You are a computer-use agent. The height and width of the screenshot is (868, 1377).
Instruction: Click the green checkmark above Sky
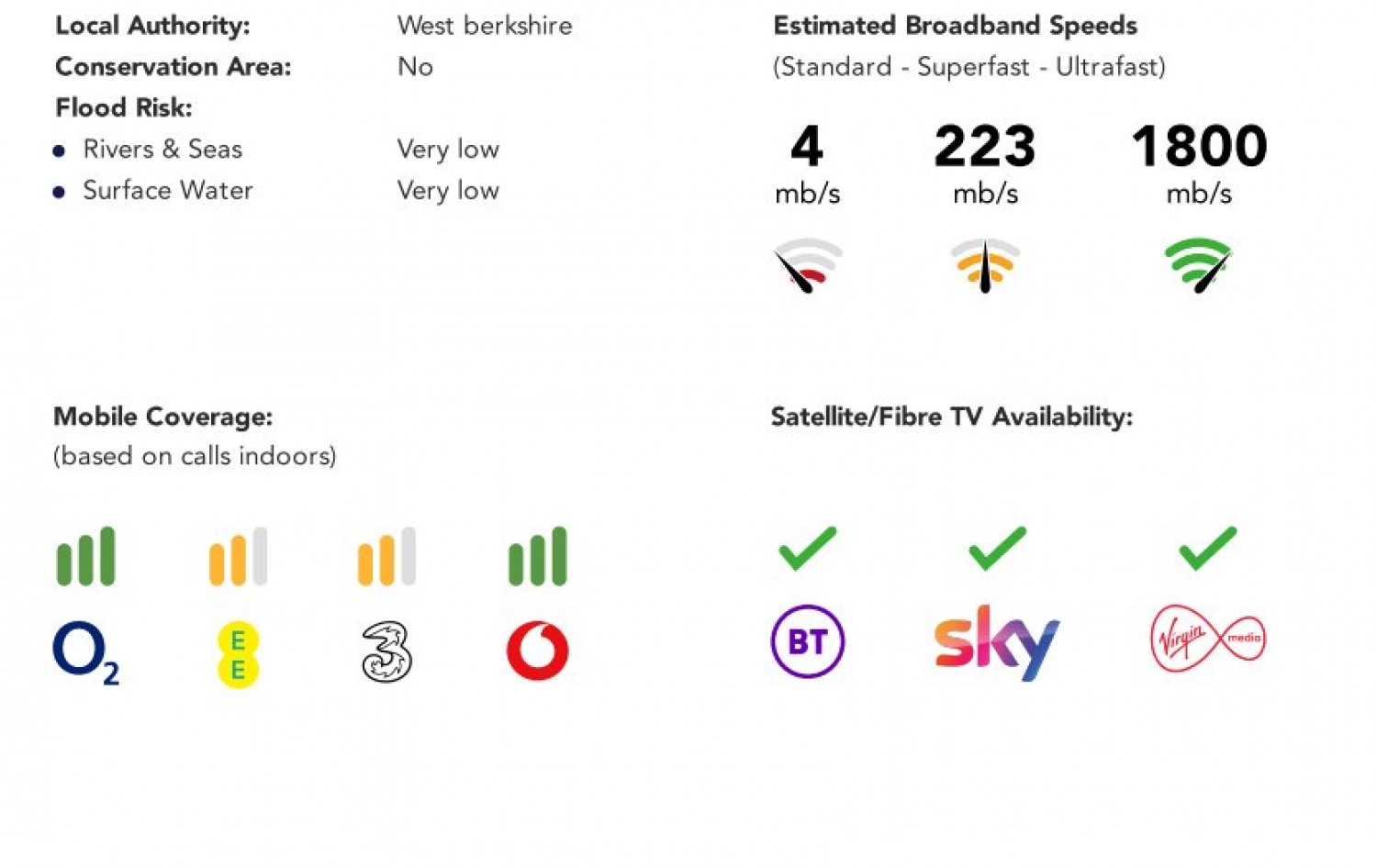tap(998, 549)
